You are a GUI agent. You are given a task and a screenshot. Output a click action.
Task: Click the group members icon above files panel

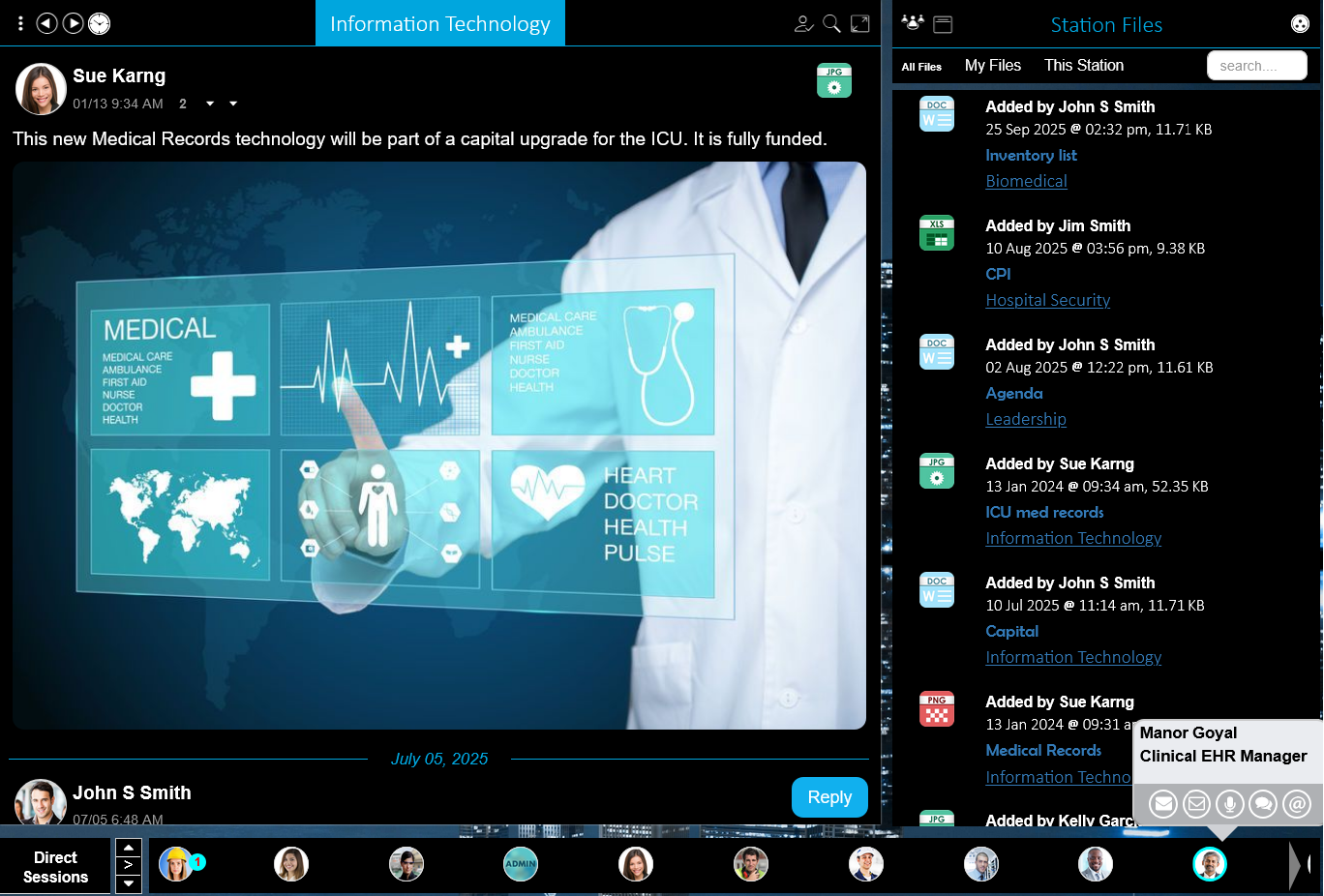tap(912, 23)
